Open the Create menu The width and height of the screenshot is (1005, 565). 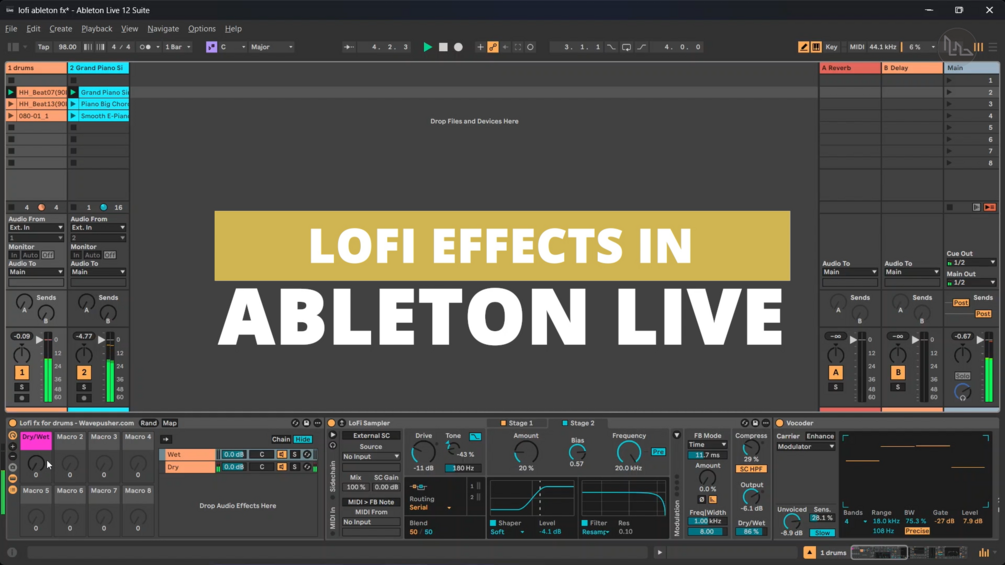point(60,29)
